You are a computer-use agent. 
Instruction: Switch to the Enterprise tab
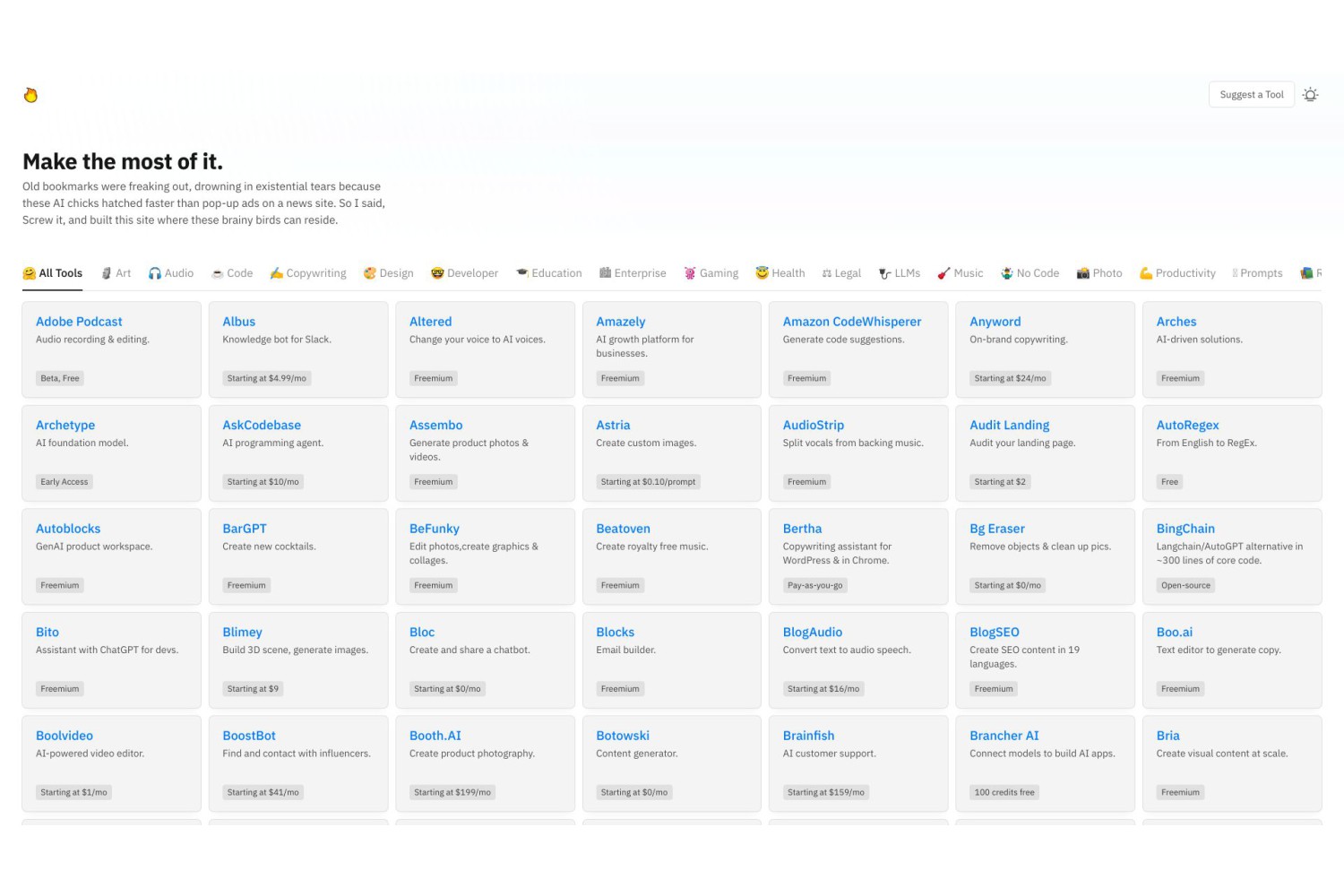coord(633,273)
